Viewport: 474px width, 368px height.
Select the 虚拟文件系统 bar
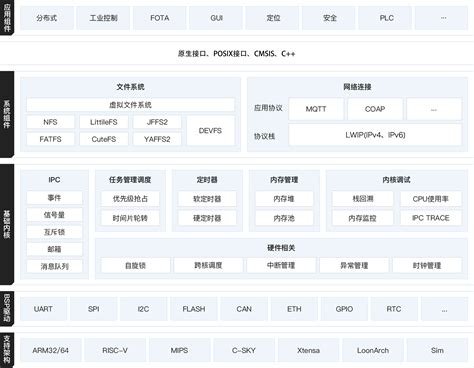click(131, 105)
